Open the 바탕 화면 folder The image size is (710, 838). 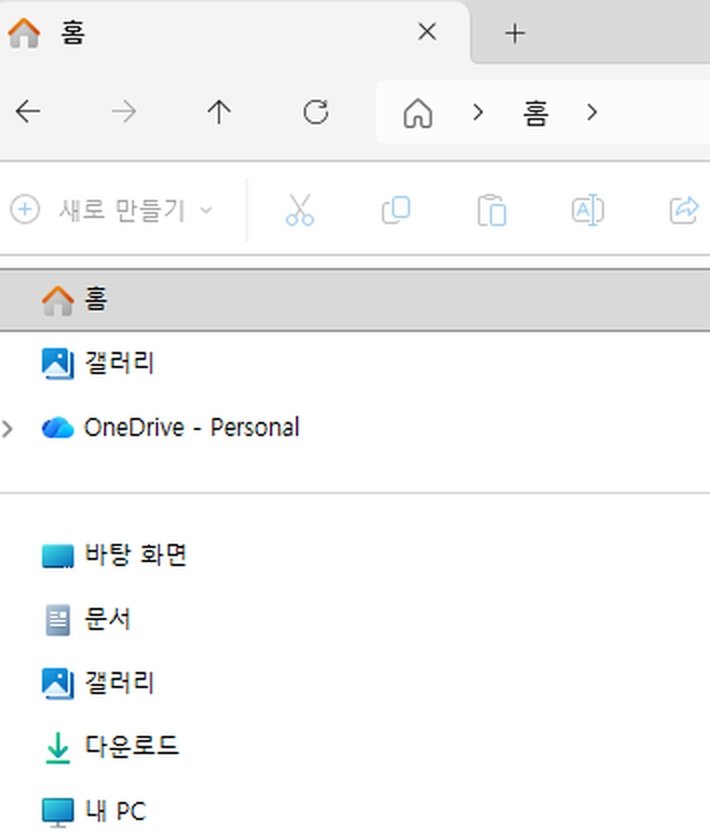[136, 555]
